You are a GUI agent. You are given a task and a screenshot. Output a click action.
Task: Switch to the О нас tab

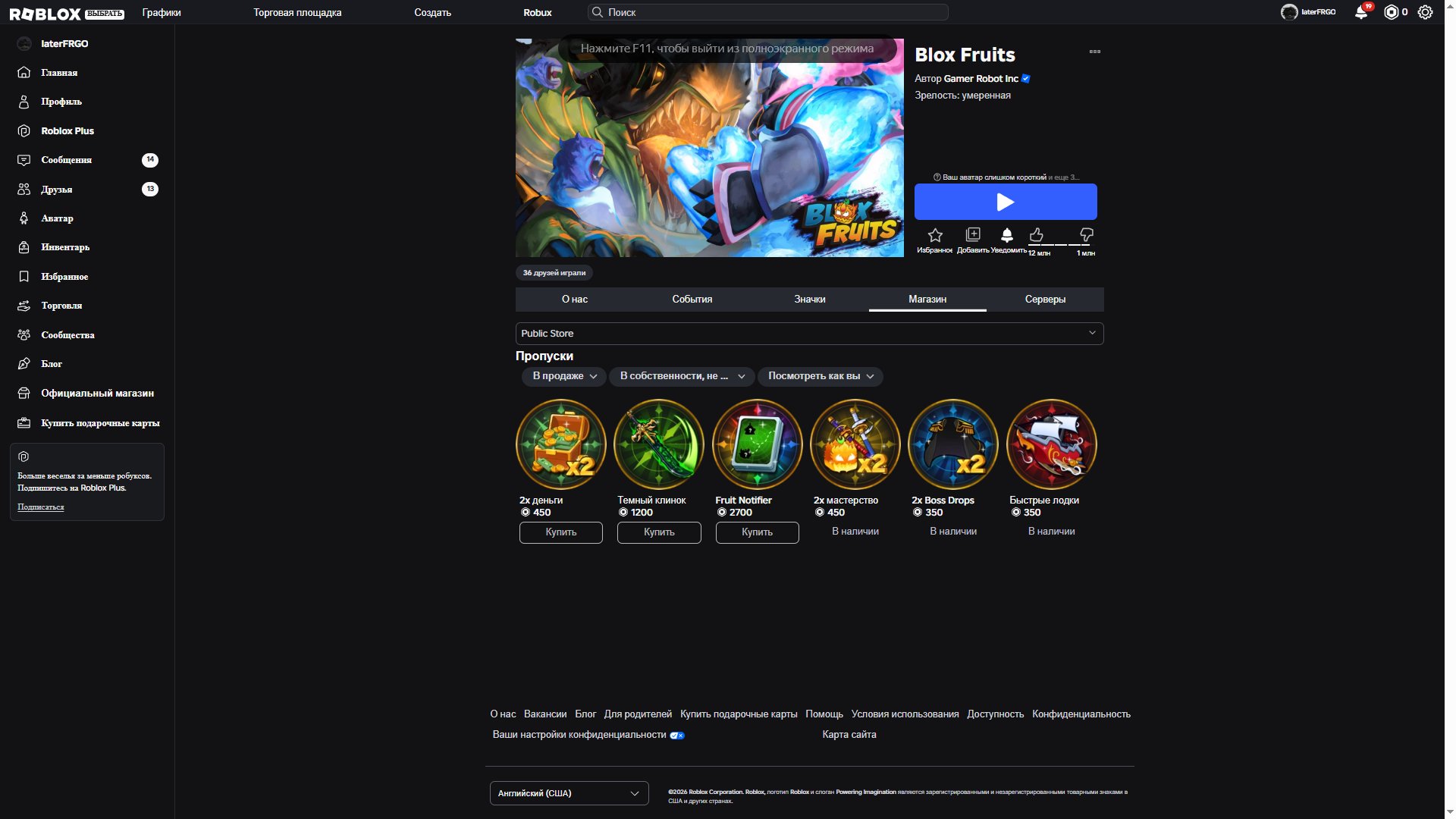tap(575, 300)
